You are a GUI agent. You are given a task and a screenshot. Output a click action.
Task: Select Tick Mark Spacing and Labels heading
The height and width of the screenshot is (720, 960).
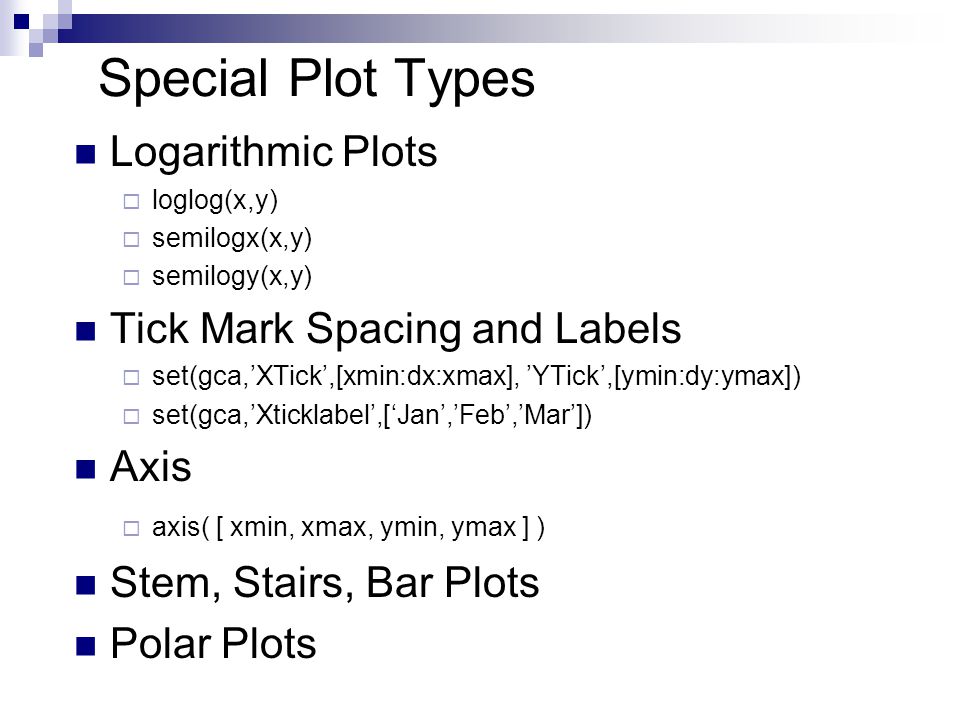click(x=396, y=329)
